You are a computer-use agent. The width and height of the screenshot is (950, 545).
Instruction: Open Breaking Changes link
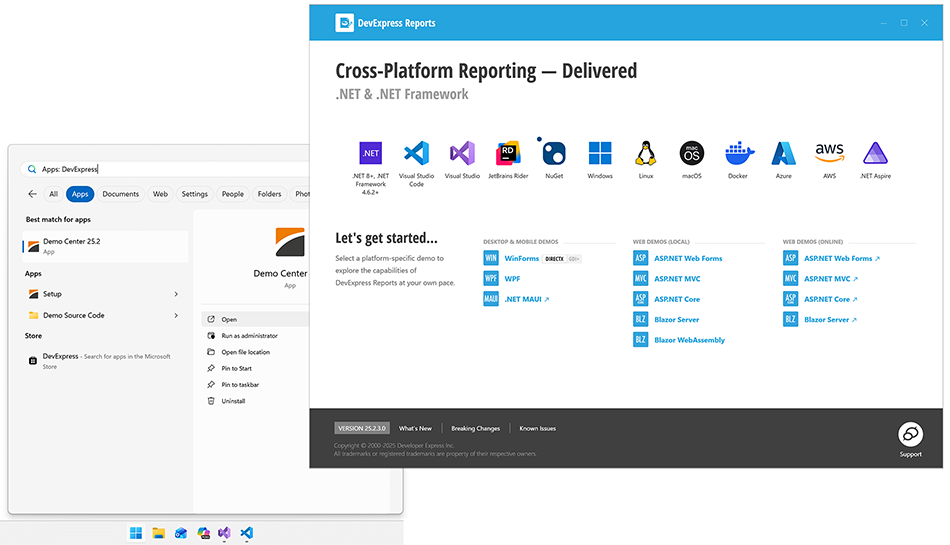476,429
